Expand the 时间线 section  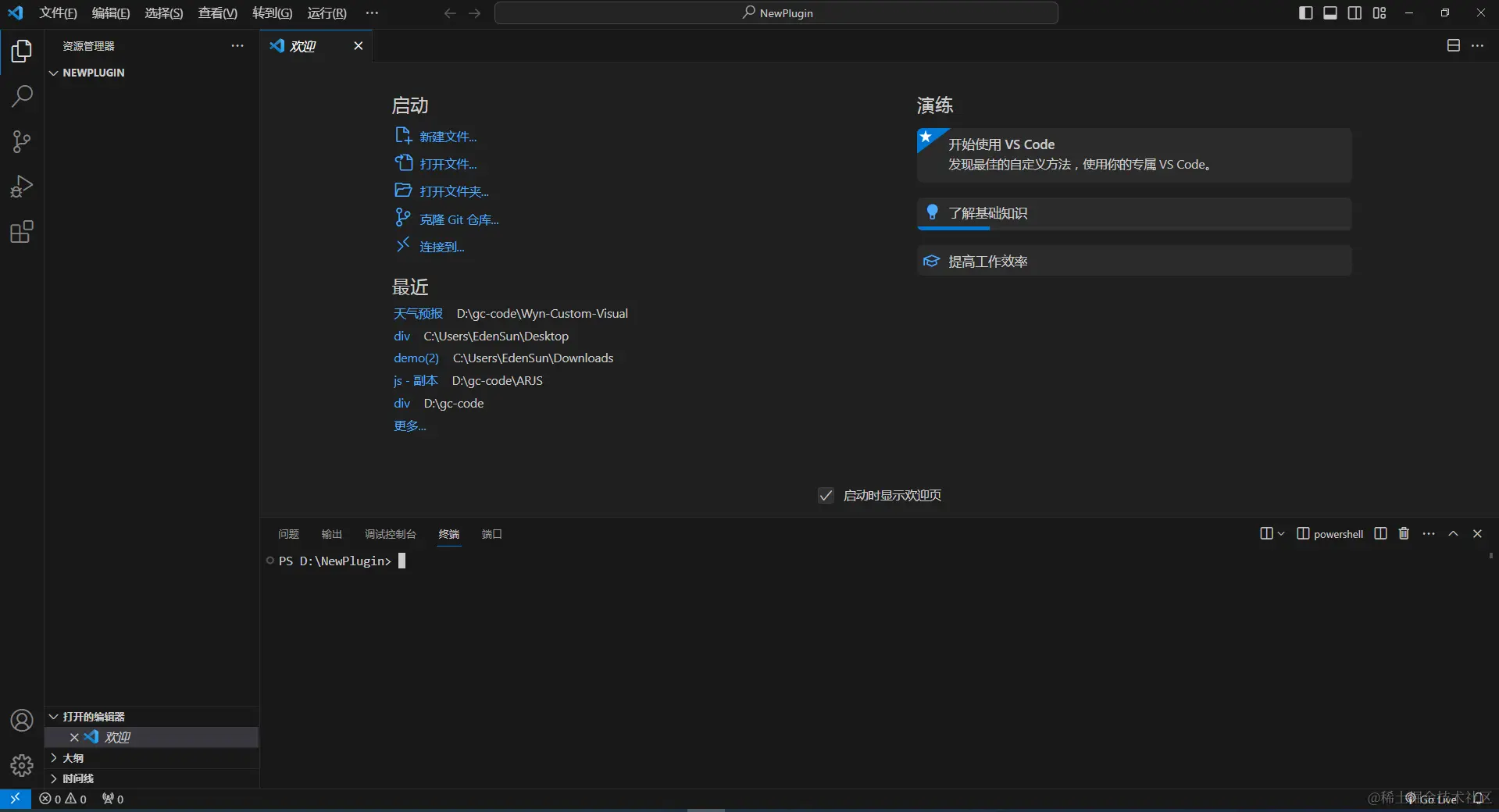pos(152,778)
